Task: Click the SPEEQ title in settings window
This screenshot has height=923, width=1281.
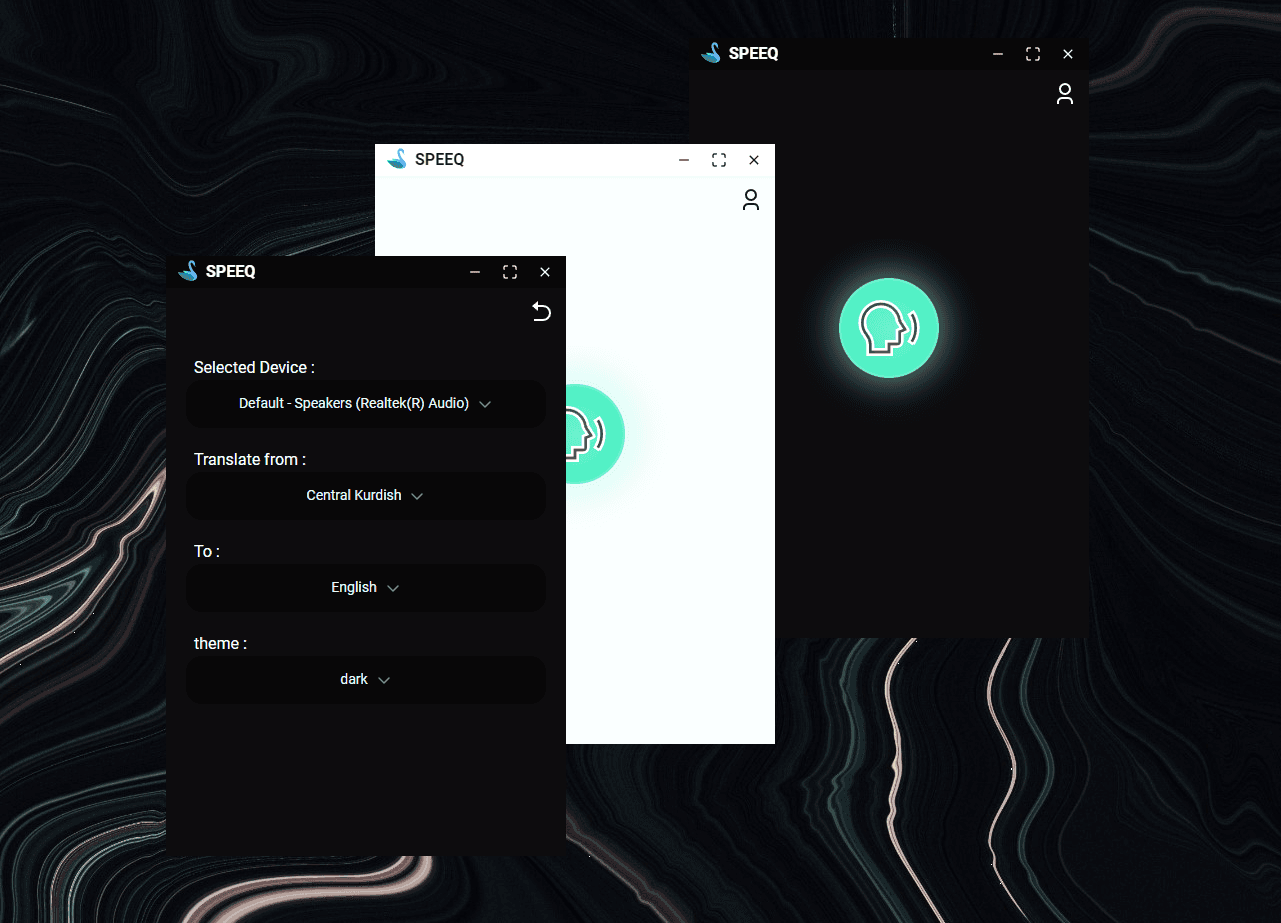Action: [x=231, y=271]
